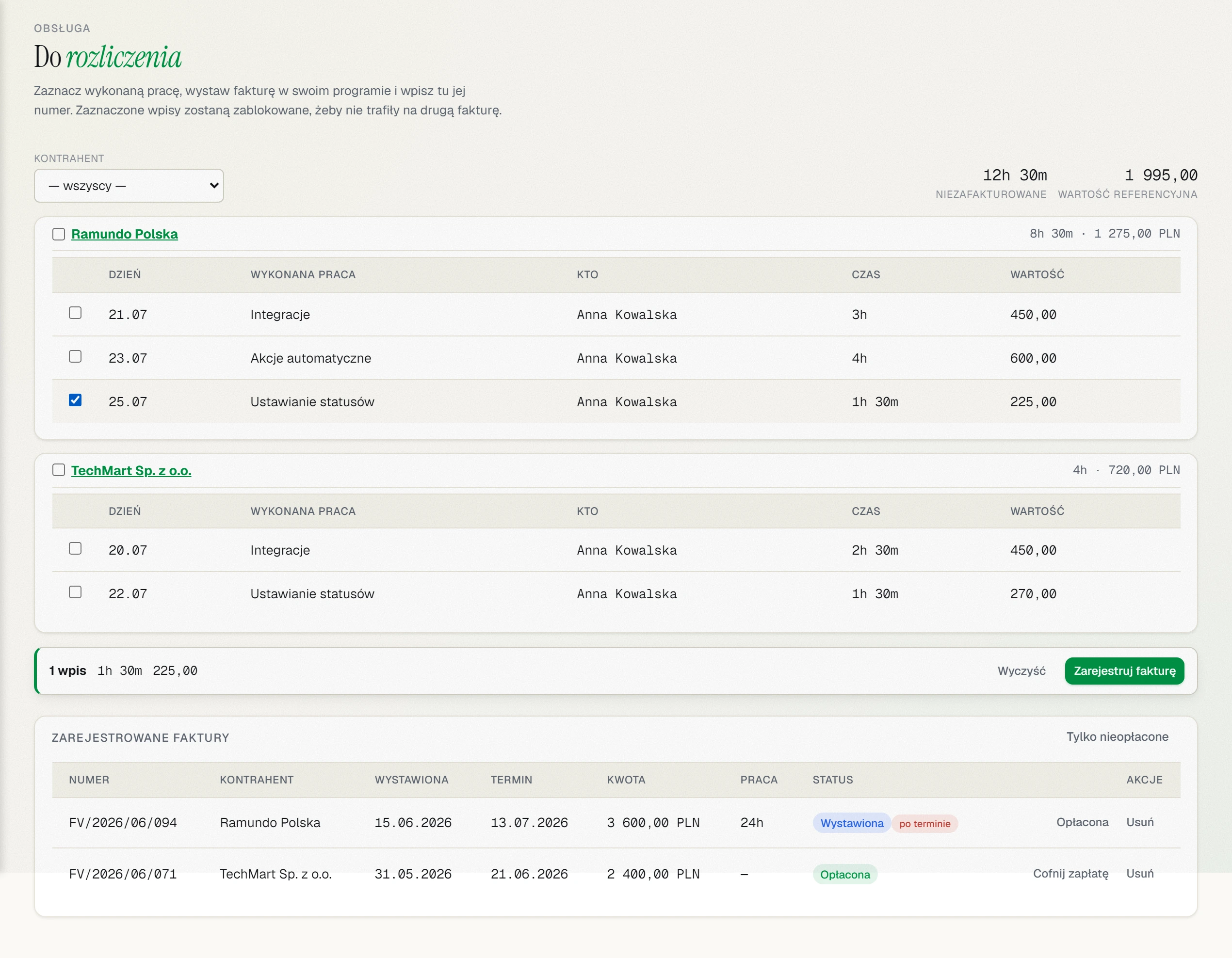This screenshot has height=958, width=1232.
Task: Clear selection with Wyczyść
Action: pyautogui.click(x=1021, y=671)
